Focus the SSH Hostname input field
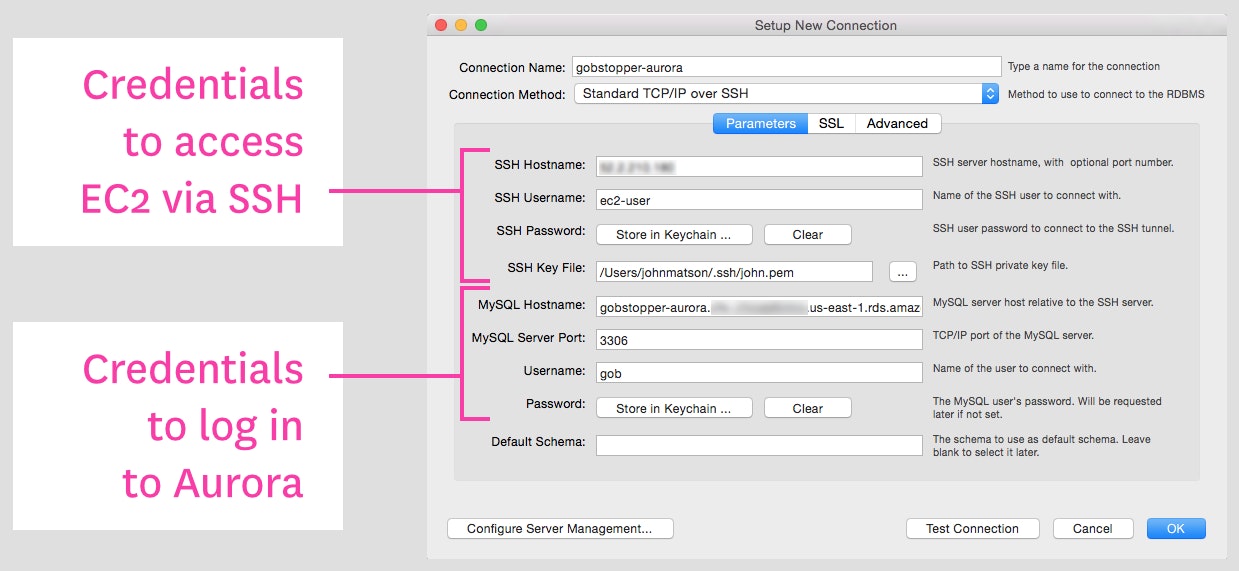The image size is (1239, 571). (x=758, y=167)
